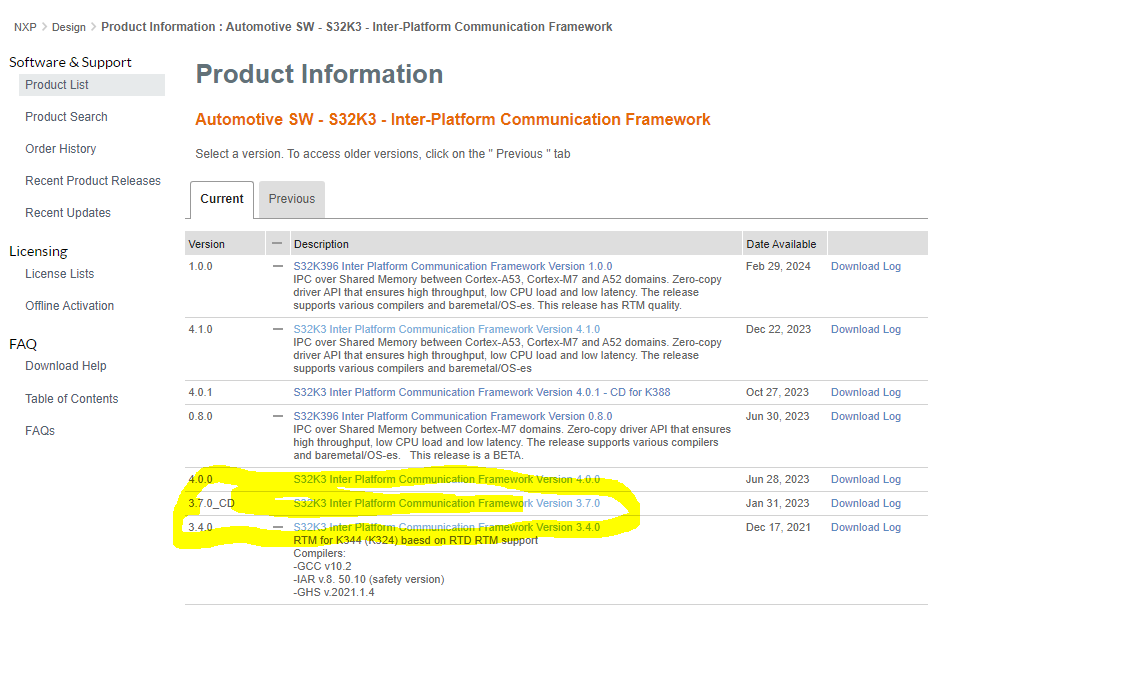
Task: View Download Log for Jun 28, 2023
Action: tap(866, 479)
